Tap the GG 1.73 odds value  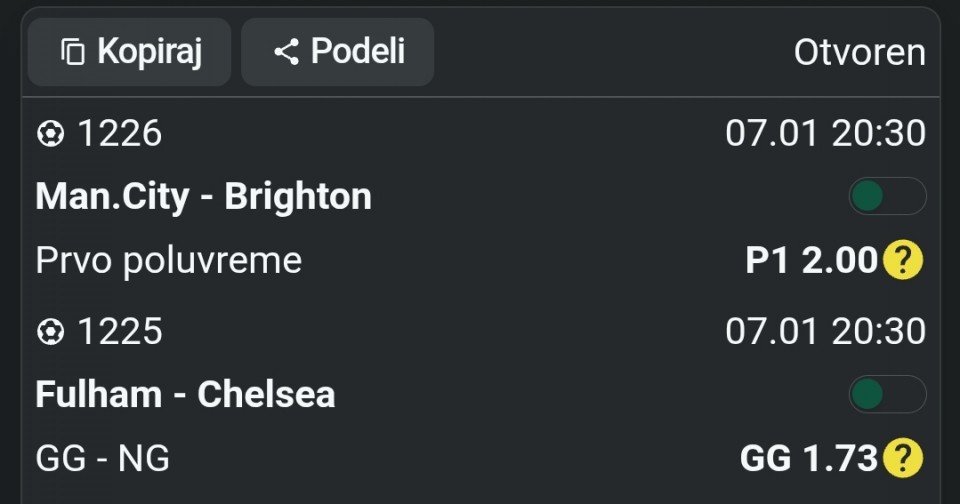(808, 459)
